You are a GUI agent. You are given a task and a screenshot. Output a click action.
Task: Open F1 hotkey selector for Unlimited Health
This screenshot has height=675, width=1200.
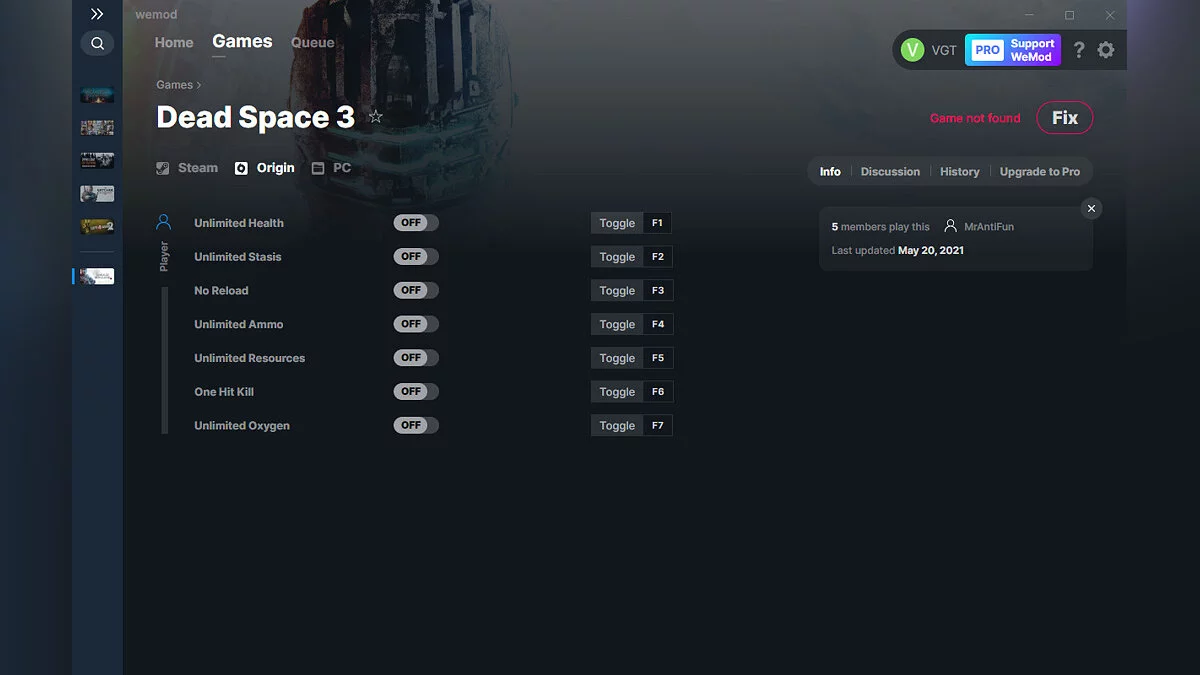pyautogui.click(x=657, y=223)
